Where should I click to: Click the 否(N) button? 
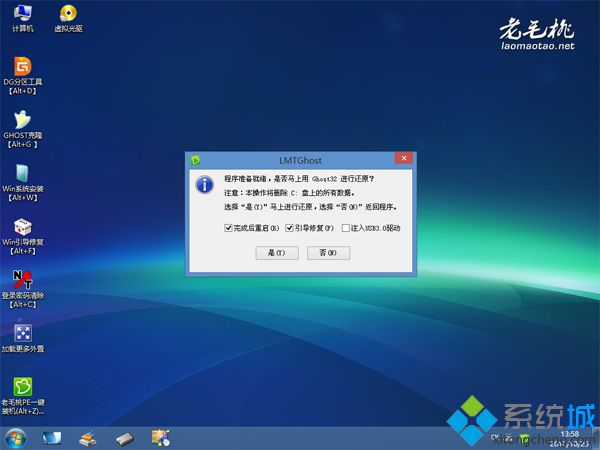tap(328, 253)
